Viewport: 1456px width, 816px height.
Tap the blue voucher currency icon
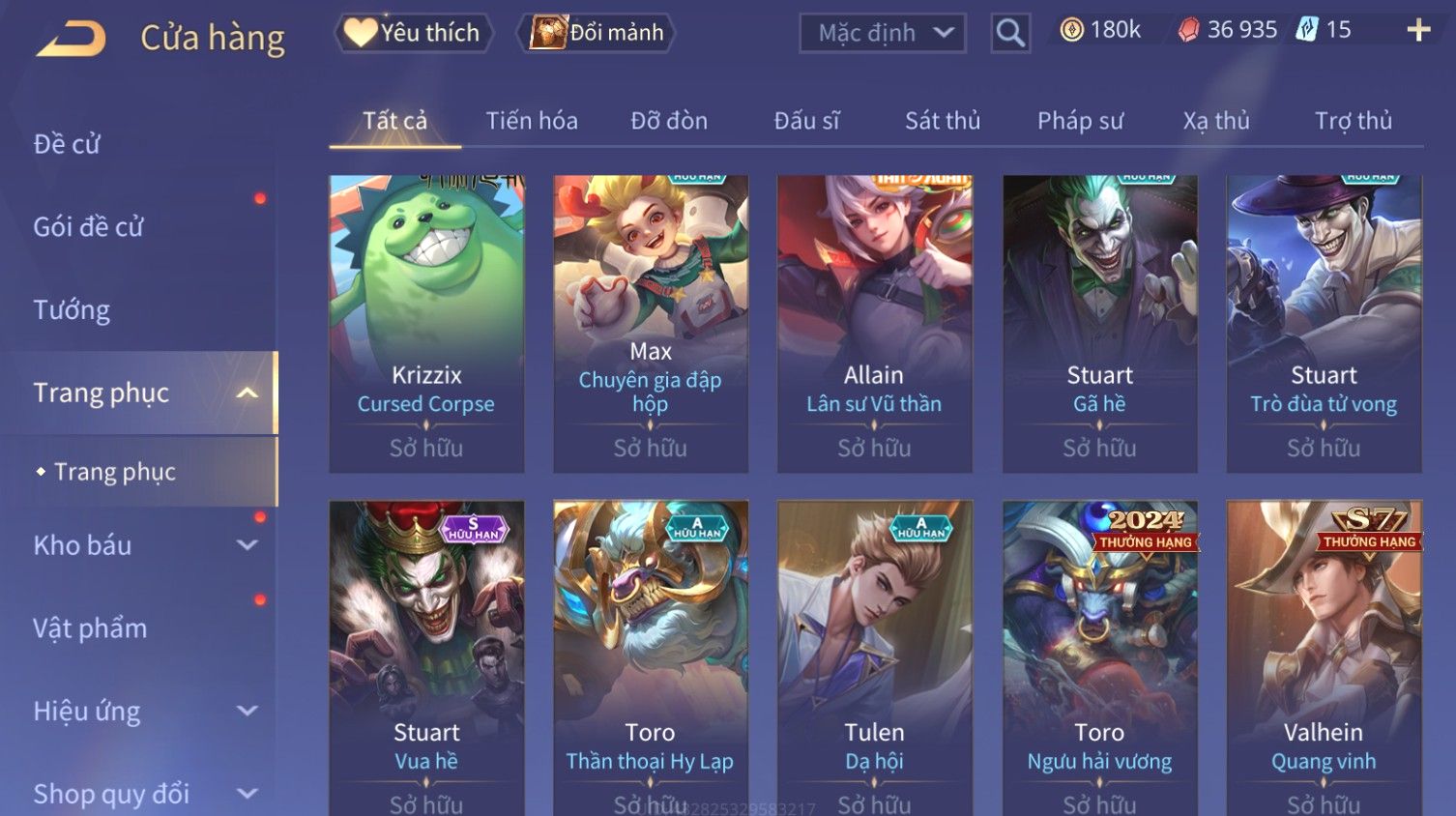click(1307, 30)
